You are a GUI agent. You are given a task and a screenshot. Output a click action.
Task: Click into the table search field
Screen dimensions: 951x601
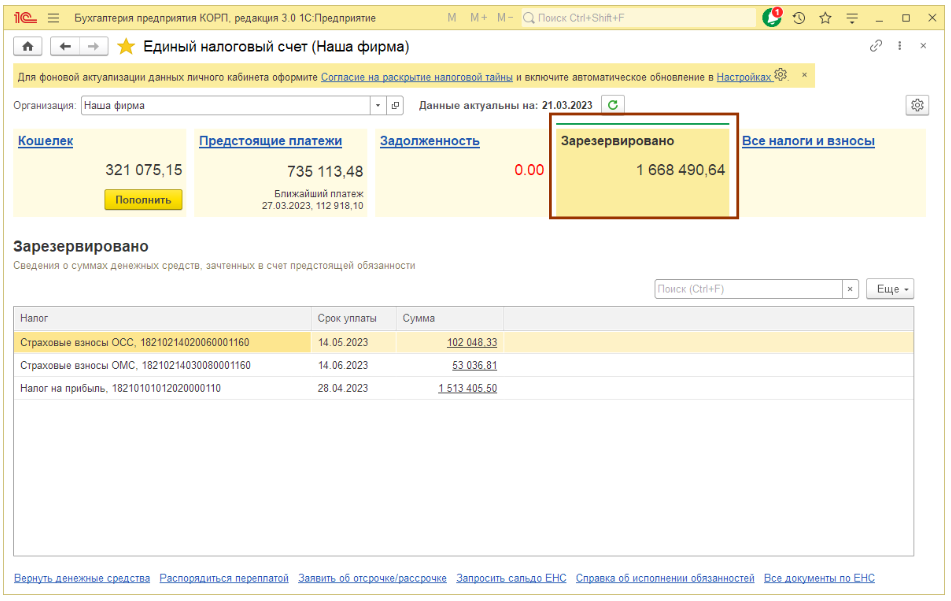click(x=748, y=289)
